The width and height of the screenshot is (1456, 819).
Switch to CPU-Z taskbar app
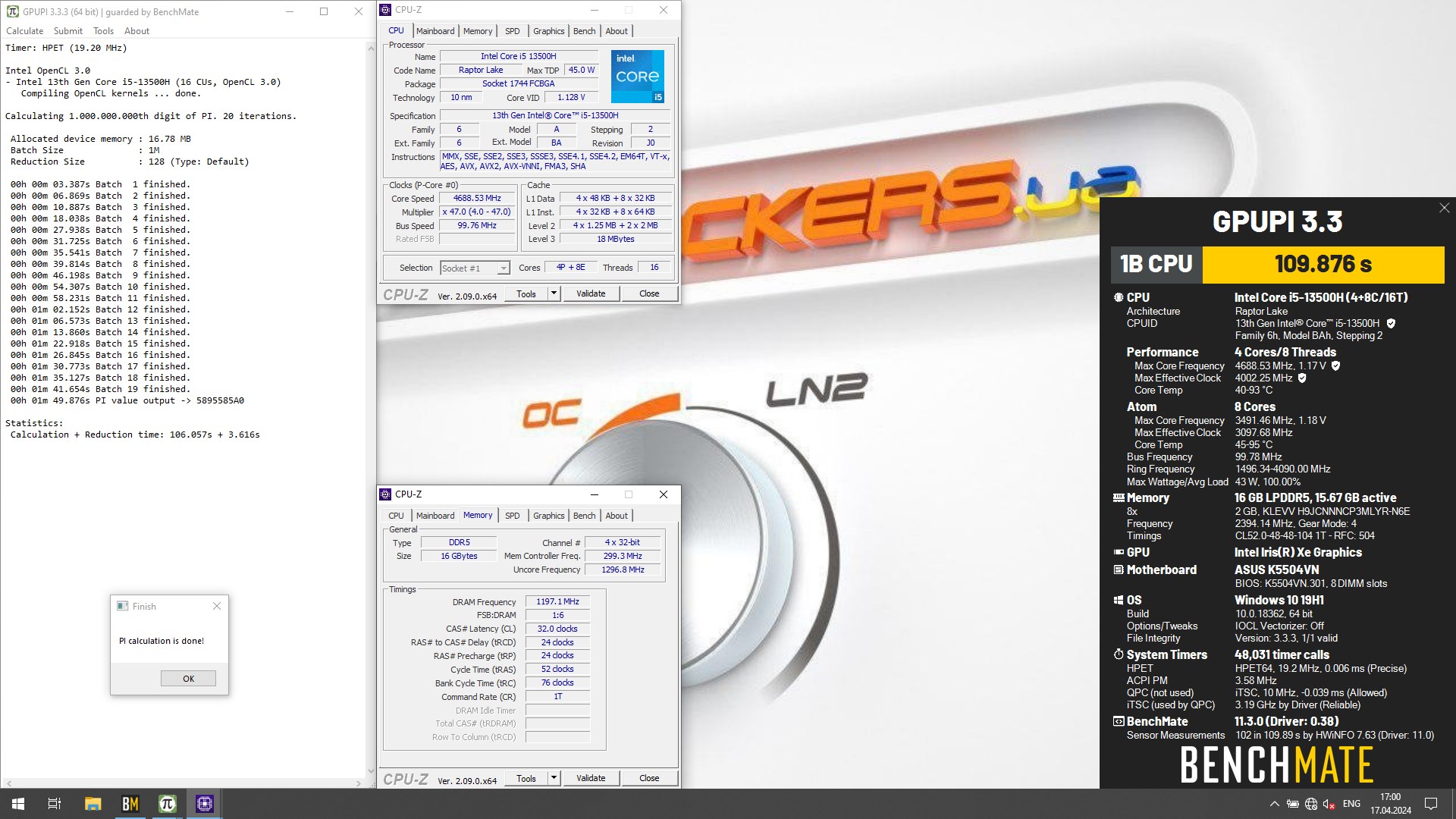coord(204,804)
